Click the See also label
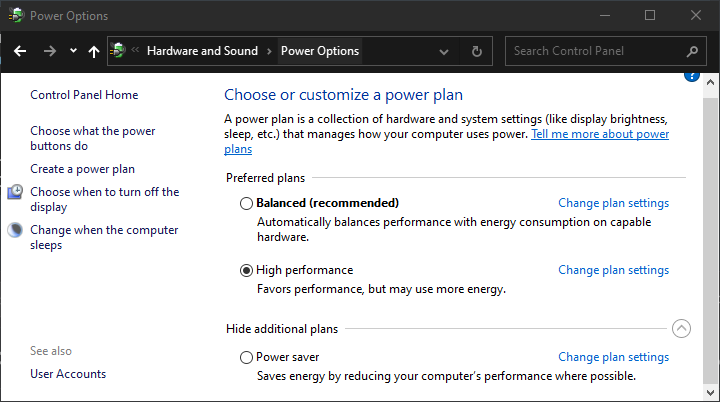720x402 pixels. click(51, 351)
